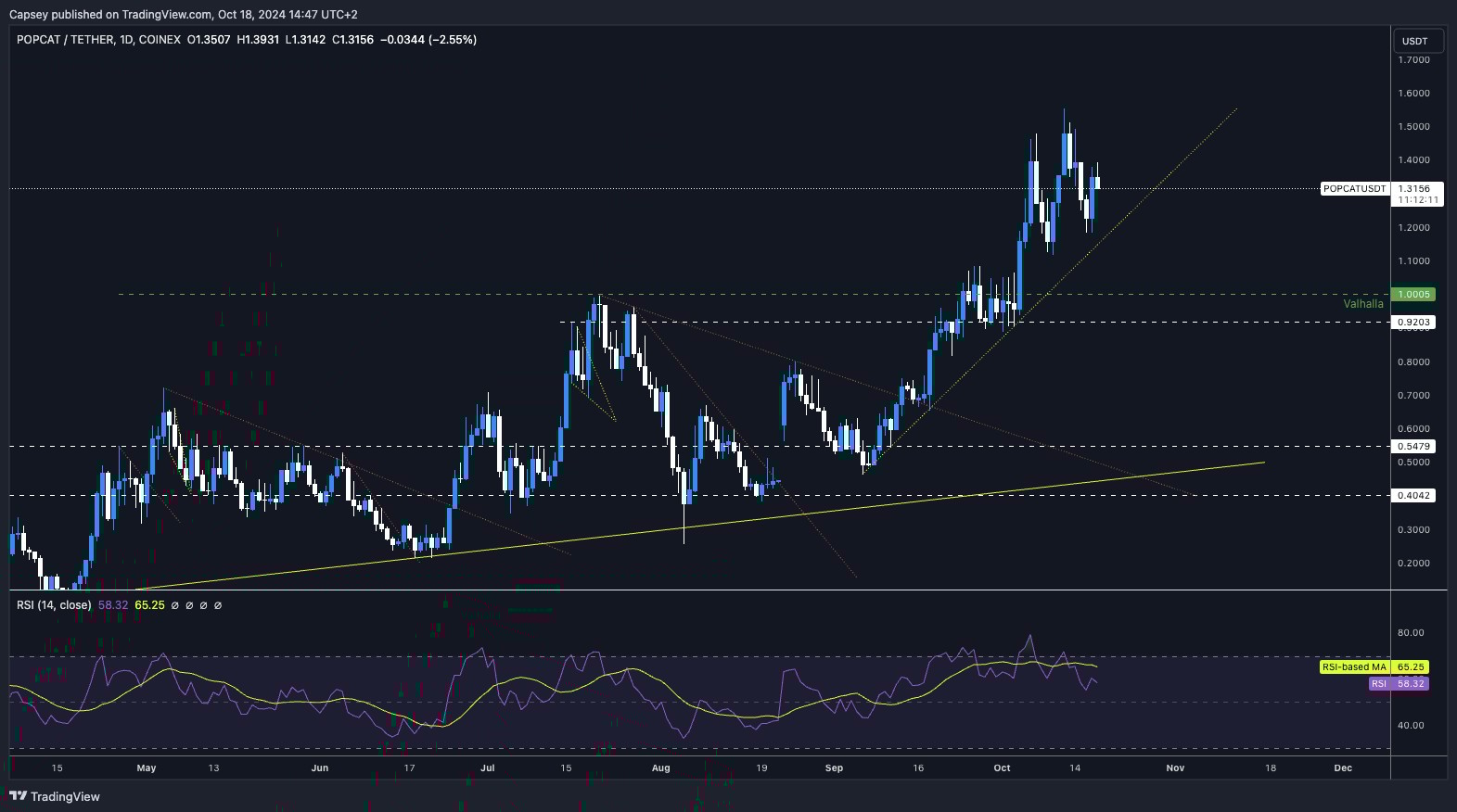Click 0.7000 on the price axis
The image size is (1457, 812).
coord(1414,396)
